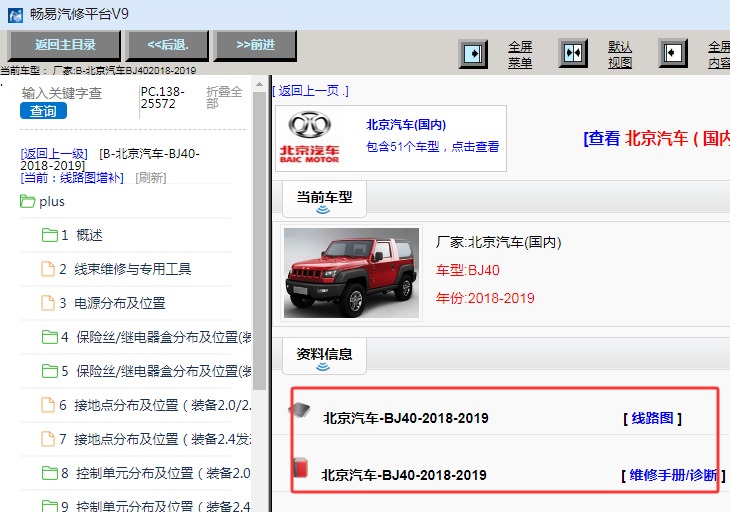Viewport: 730px width, 512px height.
Task: Open the 北京汽车(国内) brand link
Action: pos(406,124)
